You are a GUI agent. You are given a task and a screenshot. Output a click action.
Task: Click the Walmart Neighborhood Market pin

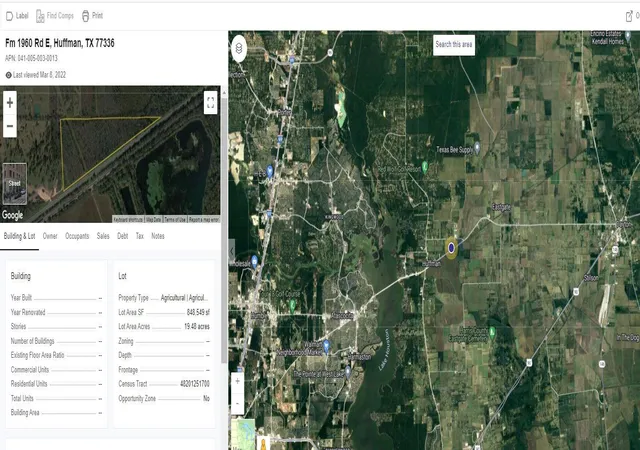pos(326,346)
